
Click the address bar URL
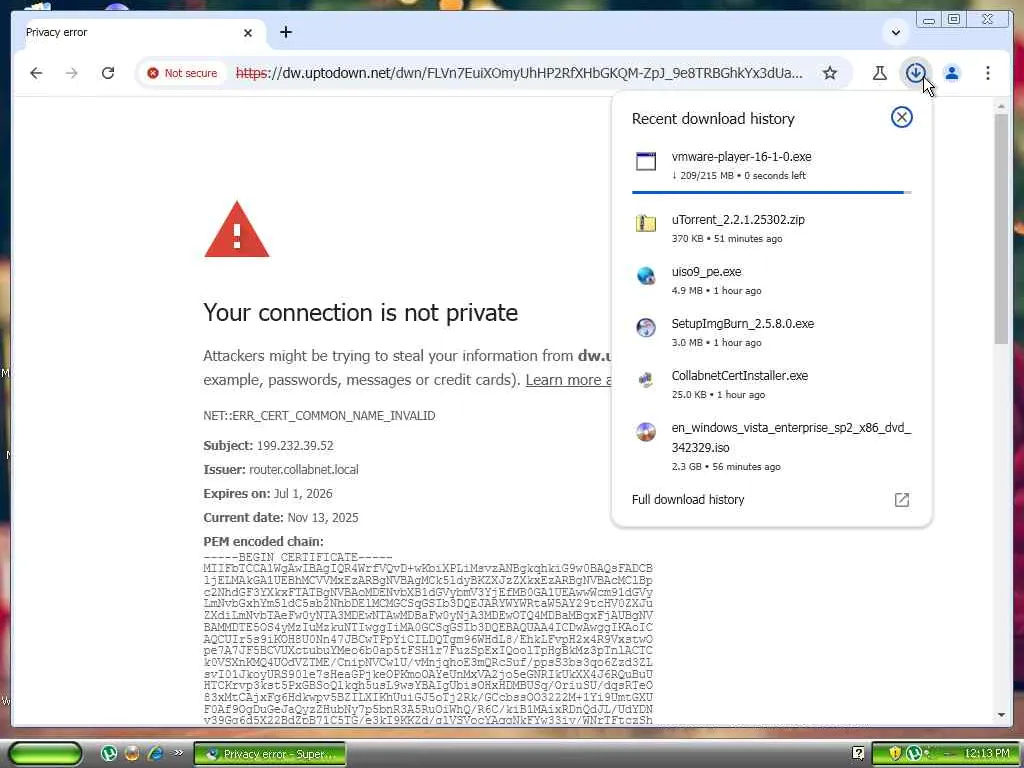click(x=519, y=73)
